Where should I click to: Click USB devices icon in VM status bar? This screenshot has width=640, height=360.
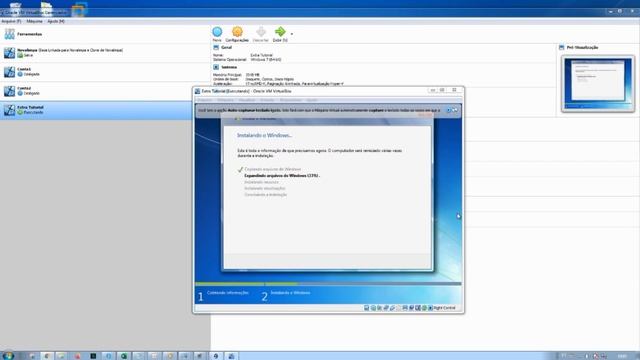392,308
